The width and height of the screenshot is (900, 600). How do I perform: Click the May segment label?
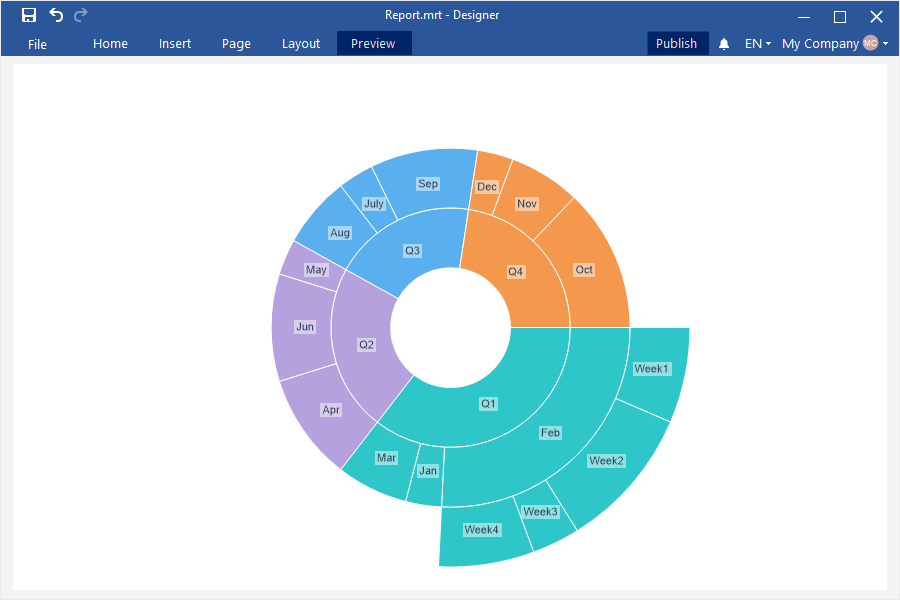click(x=316, y=270)
